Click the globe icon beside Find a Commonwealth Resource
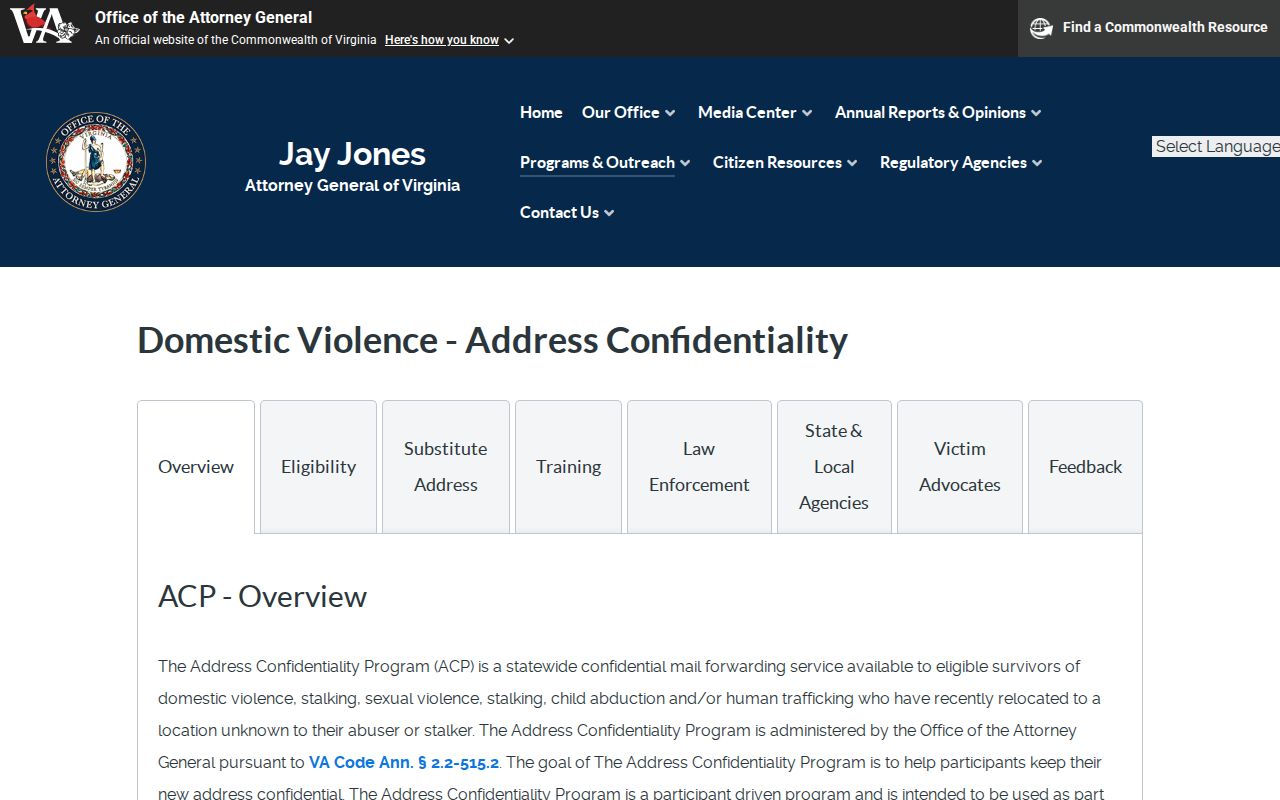 coord(1041,28)
